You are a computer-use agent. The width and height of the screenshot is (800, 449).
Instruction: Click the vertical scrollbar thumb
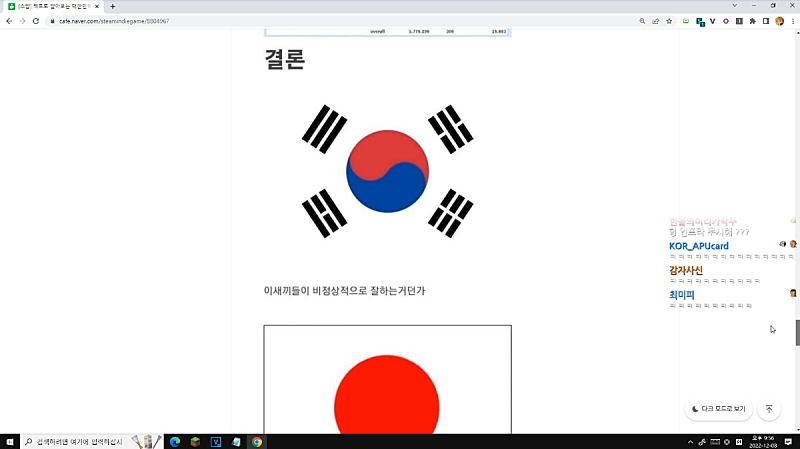[x=797, y=333]
